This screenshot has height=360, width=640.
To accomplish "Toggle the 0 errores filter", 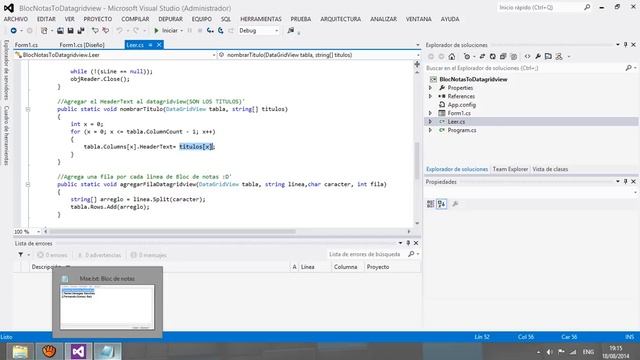I will click(x=52, y=255).
